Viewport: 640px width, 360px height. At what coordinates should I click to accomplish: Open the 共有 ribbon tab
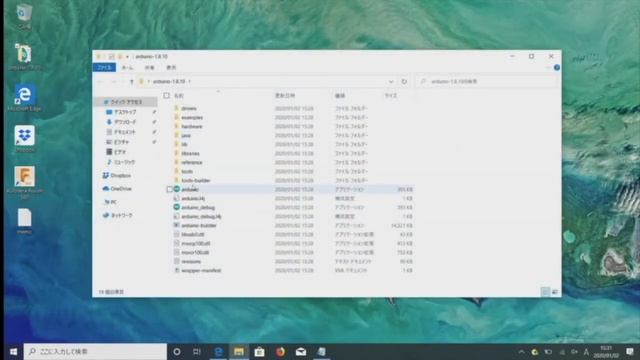(x=149, y=67)
